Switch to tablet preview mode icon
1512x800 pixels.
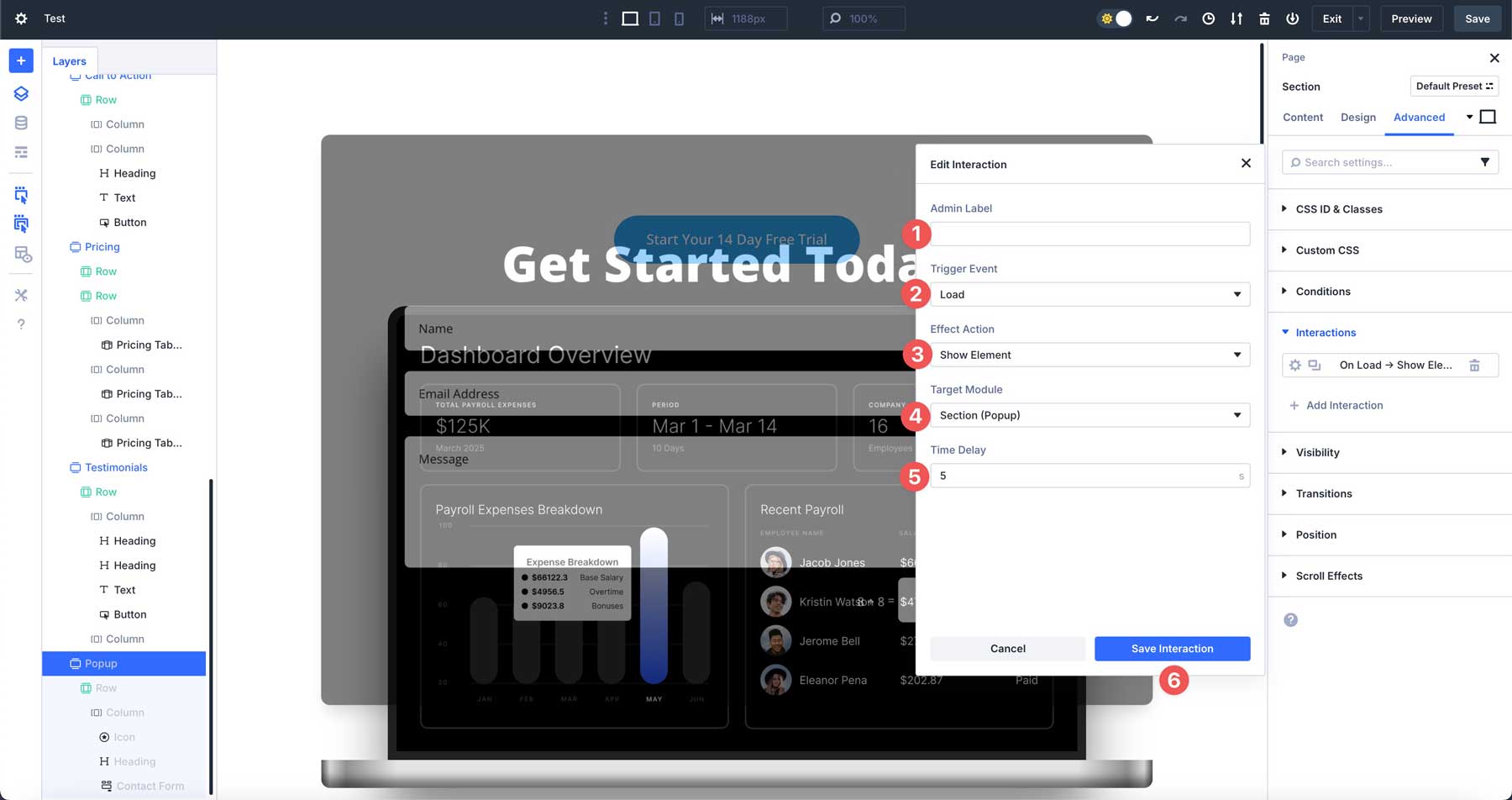point(654,18)
